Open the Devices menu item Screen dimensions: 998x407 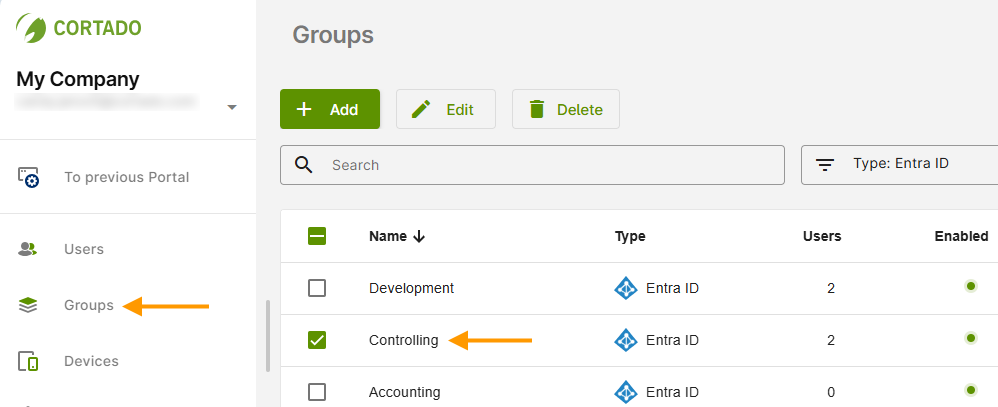91,361
